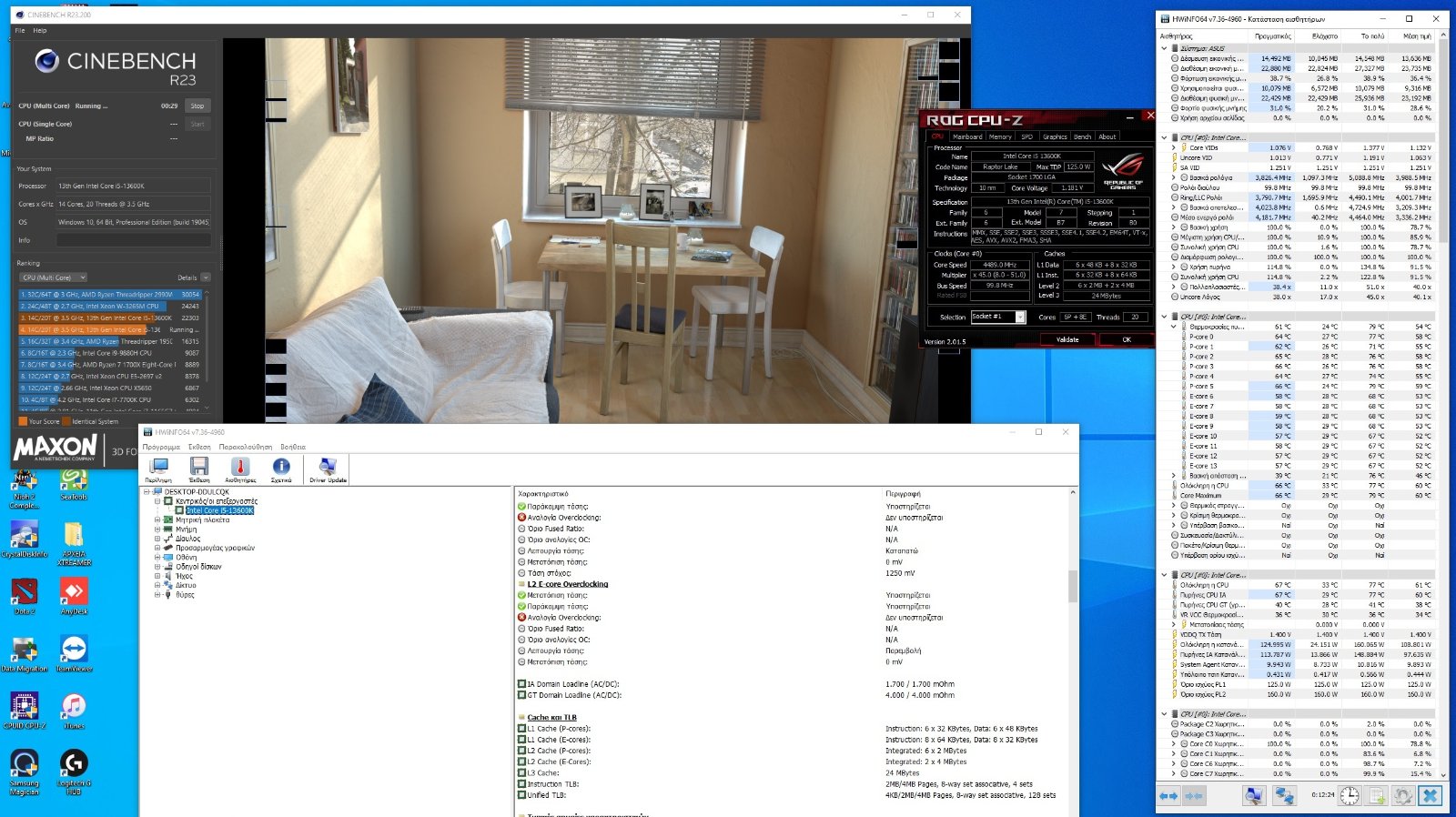
Task: Open the CrystalDiskInfo desktop icon
Action: (x=25, y=540)
